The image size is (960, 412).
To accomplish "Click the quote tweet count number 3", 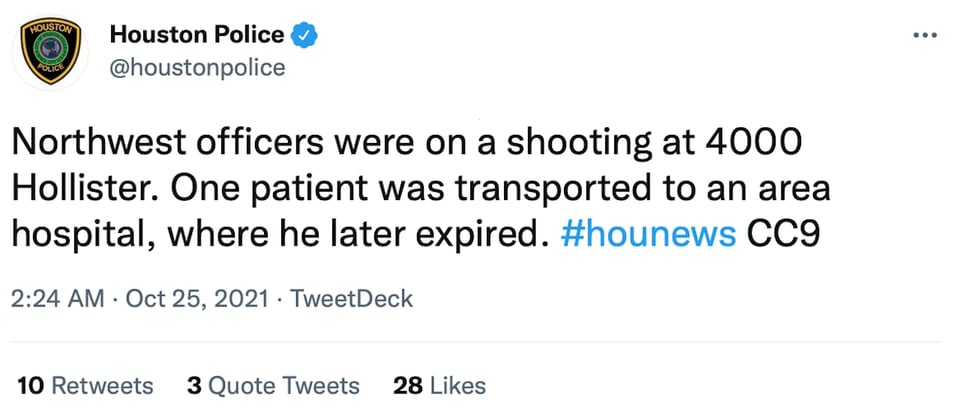I will click(x=194, y=386).
